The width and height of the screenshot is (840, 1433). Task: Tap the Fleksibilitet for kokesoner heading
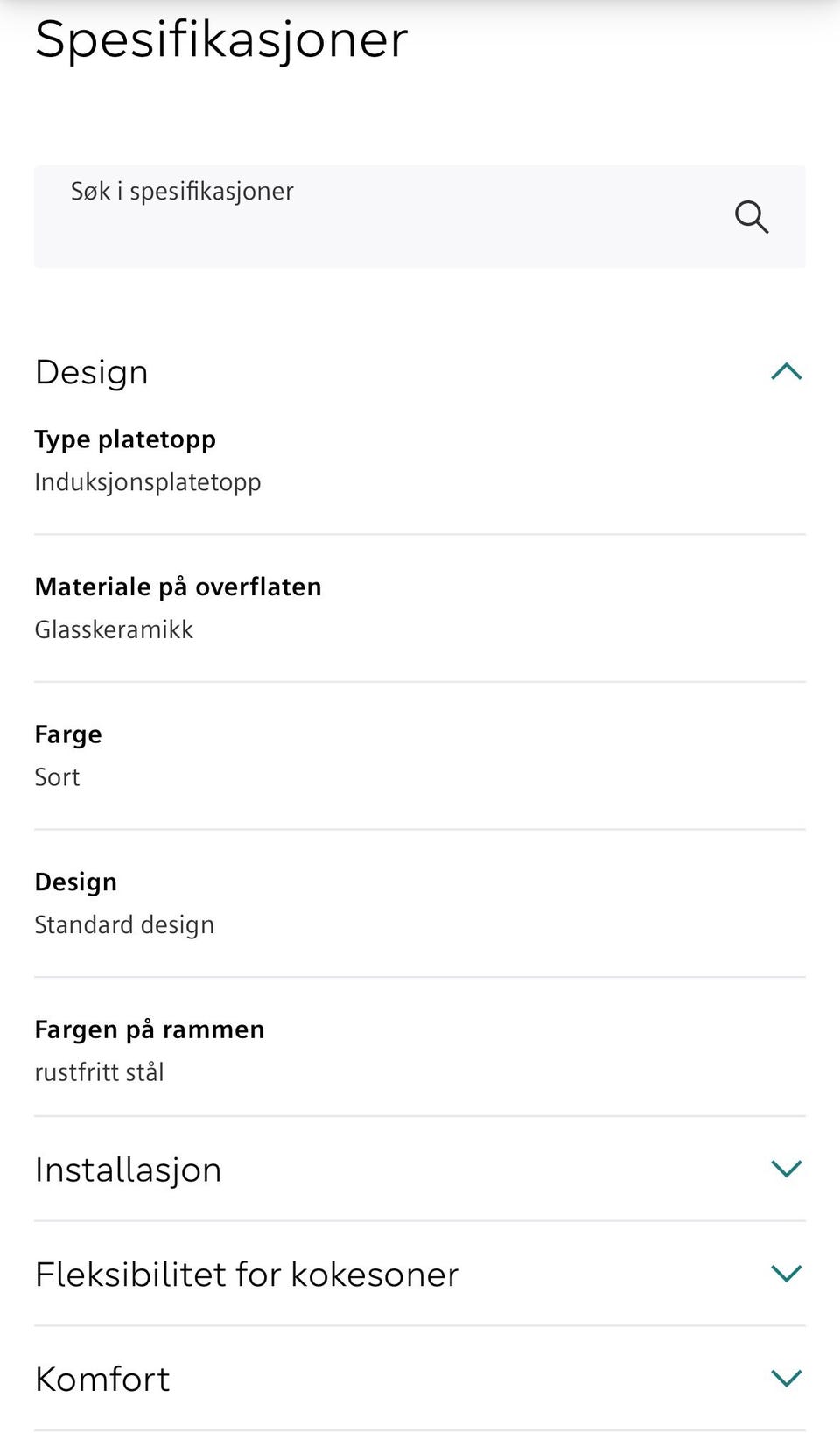click(x=247, y=1275)
